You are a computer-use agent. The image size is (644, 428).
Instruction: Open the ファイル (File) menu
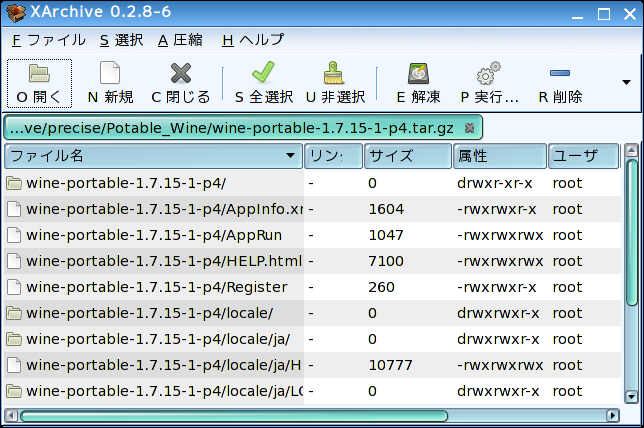[x=48, y=40]
